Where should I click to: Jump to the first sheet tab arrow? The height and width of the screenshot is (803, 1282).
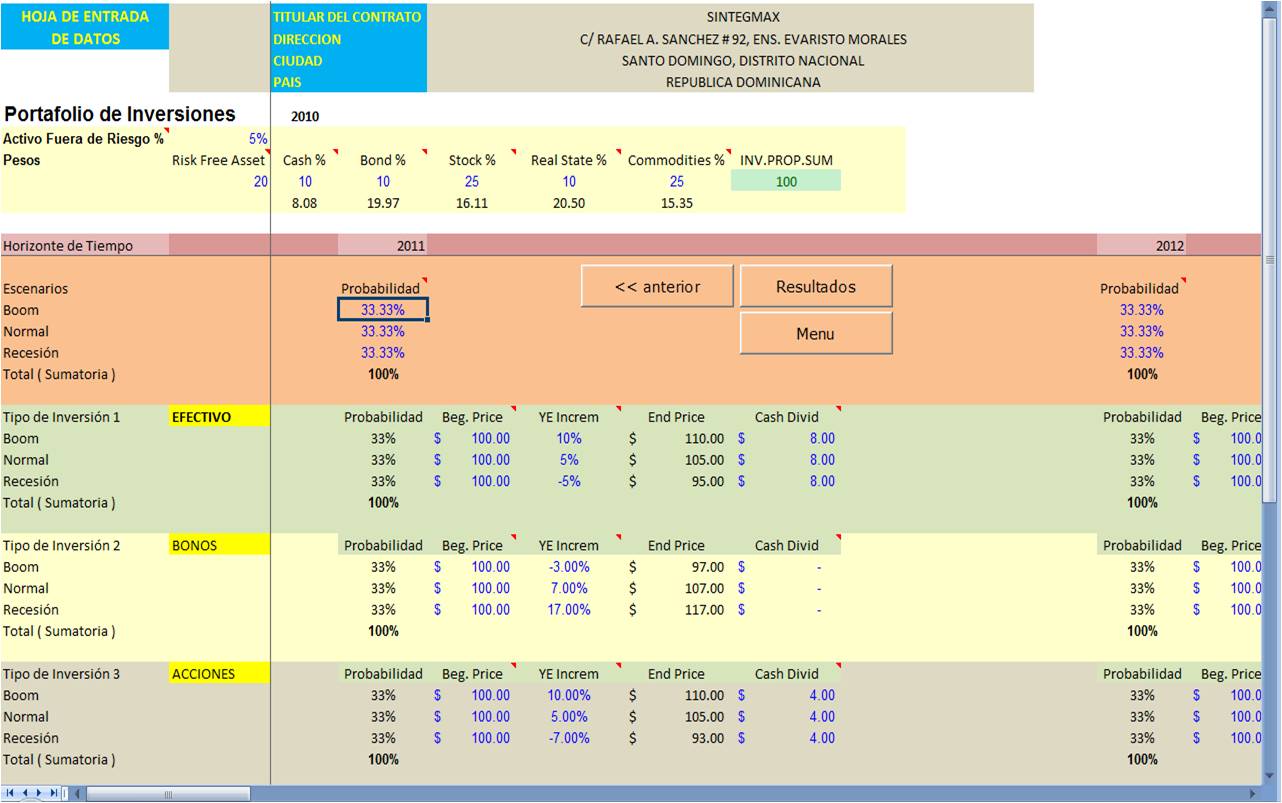tap(9, 793)
